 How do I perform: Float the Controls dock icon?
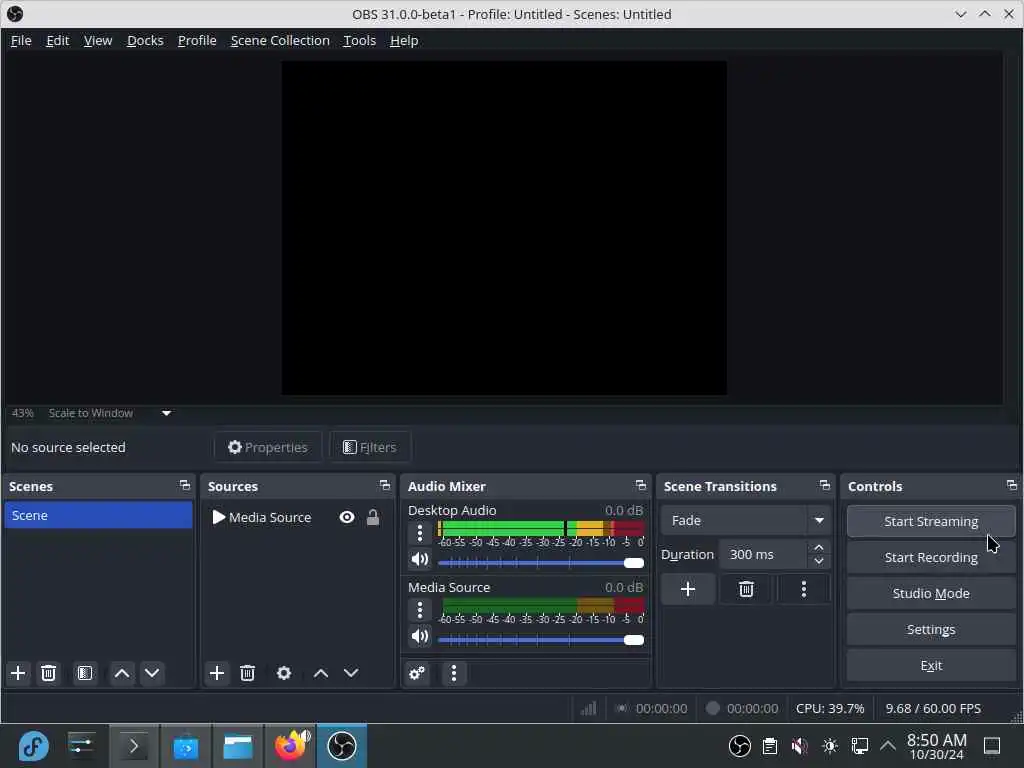click(x=1012, y=485)
